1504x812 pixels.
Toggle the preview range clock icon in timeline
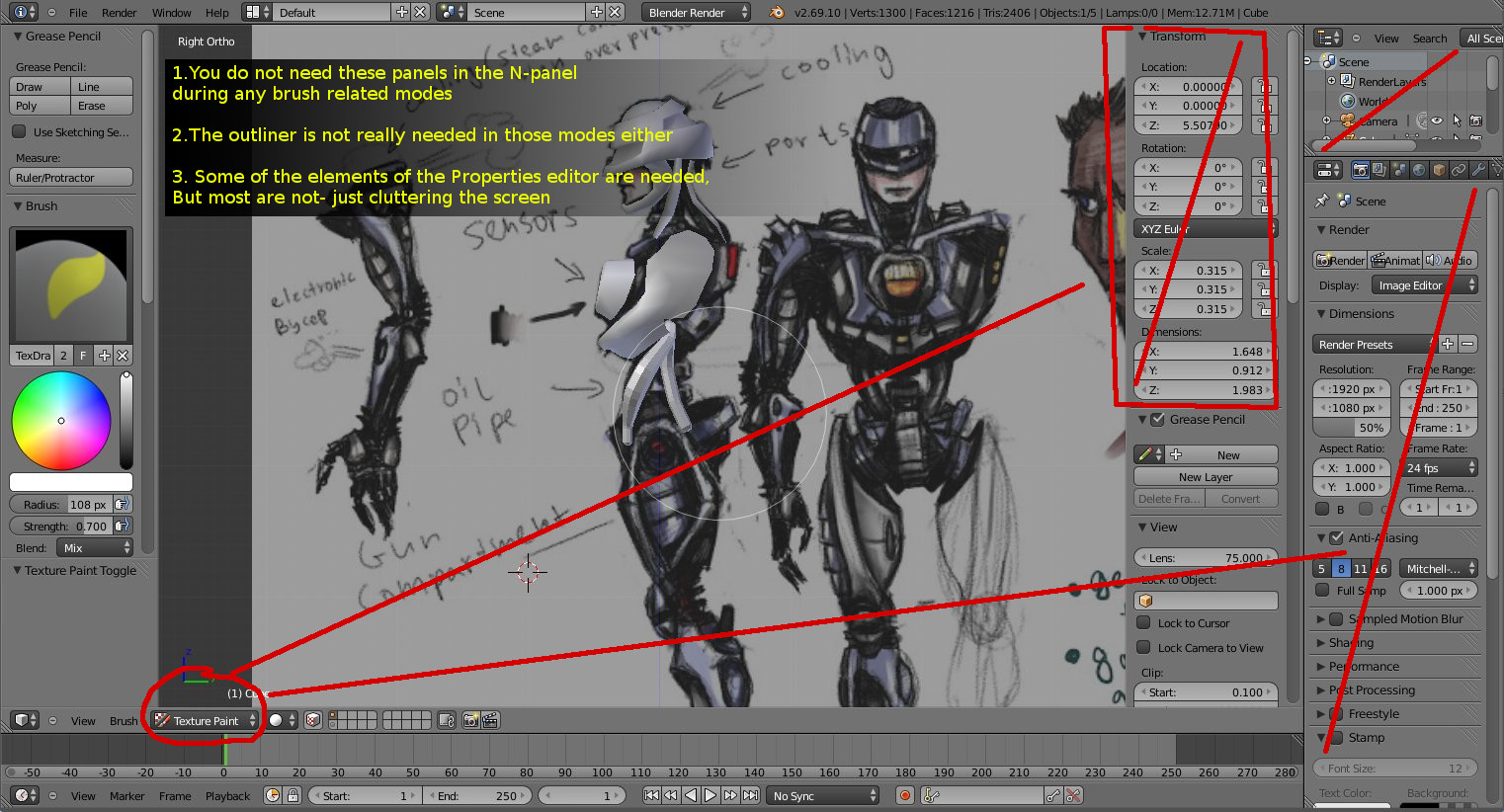[274, 795]
